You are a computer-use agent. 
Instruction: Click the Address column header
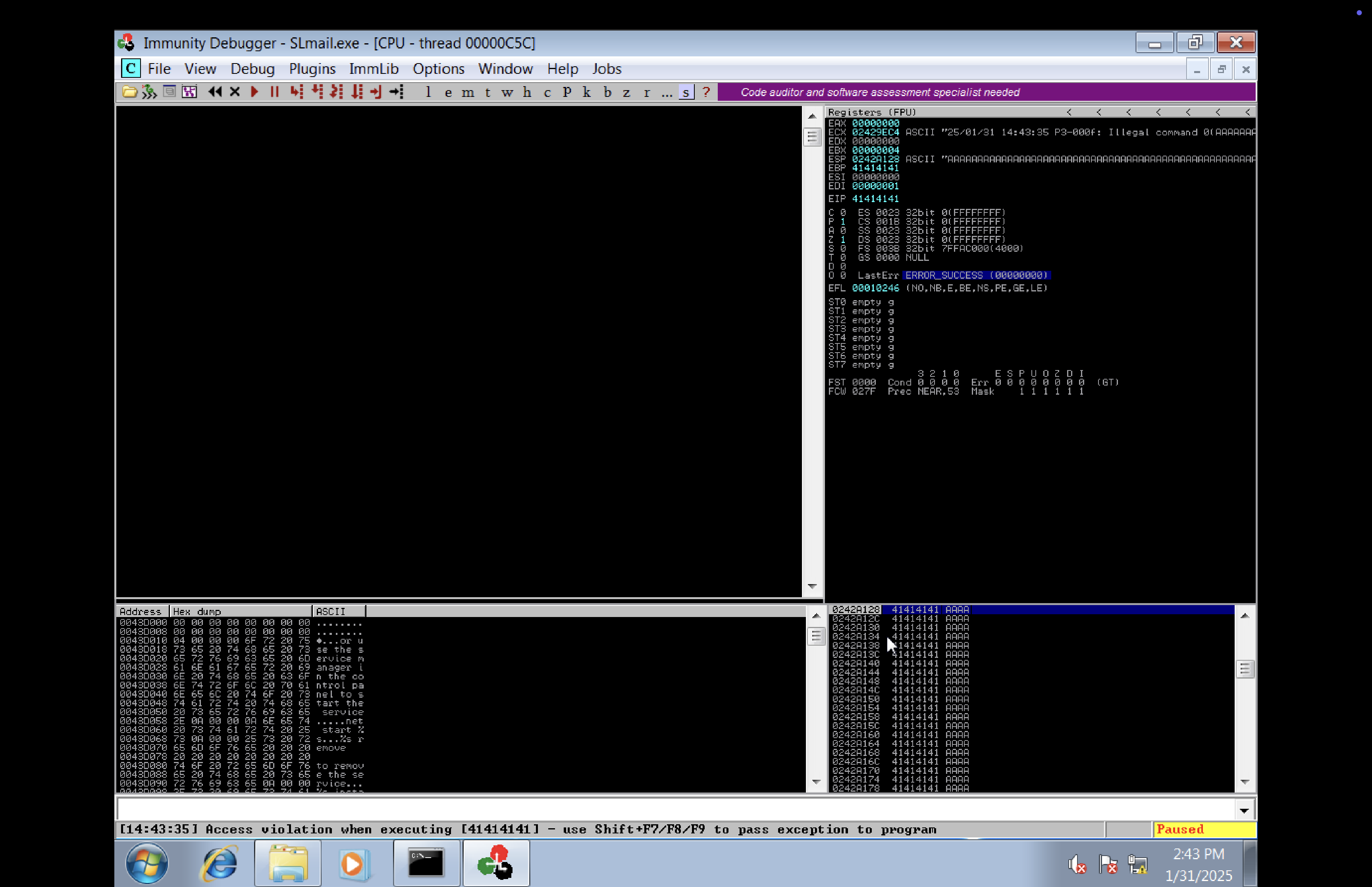tap(142, 611)
